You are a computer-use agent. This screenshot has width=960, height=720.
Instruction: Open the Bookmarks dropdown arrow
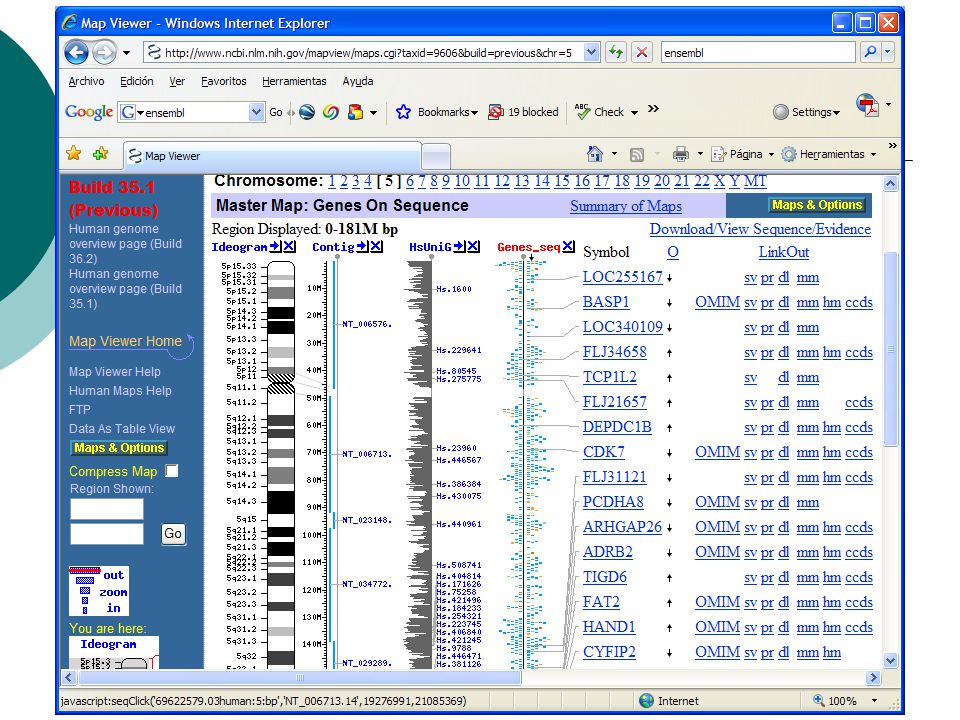point(474,113)
